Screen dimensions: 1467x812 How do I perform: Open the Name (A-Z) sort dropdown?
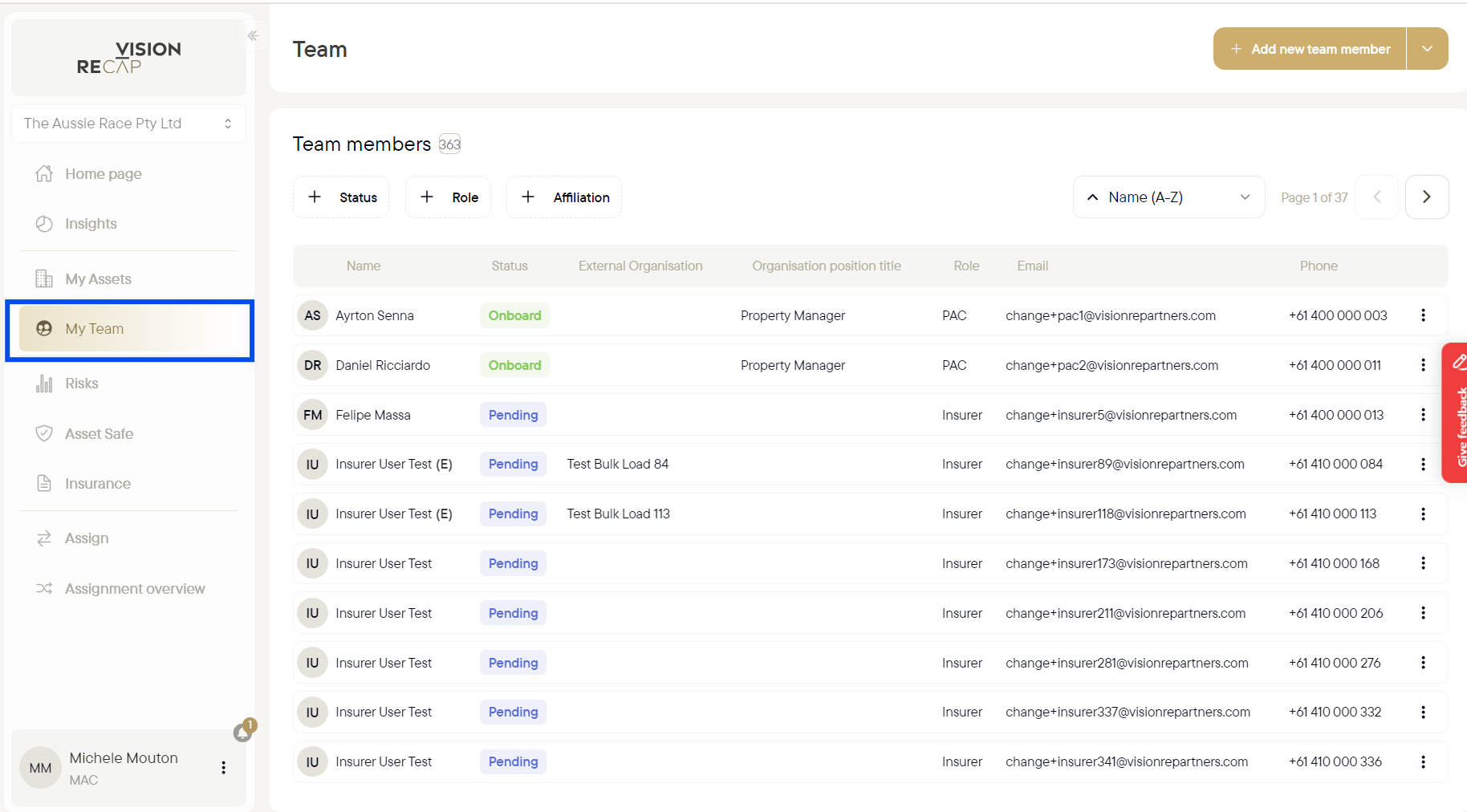point(1168,197)
